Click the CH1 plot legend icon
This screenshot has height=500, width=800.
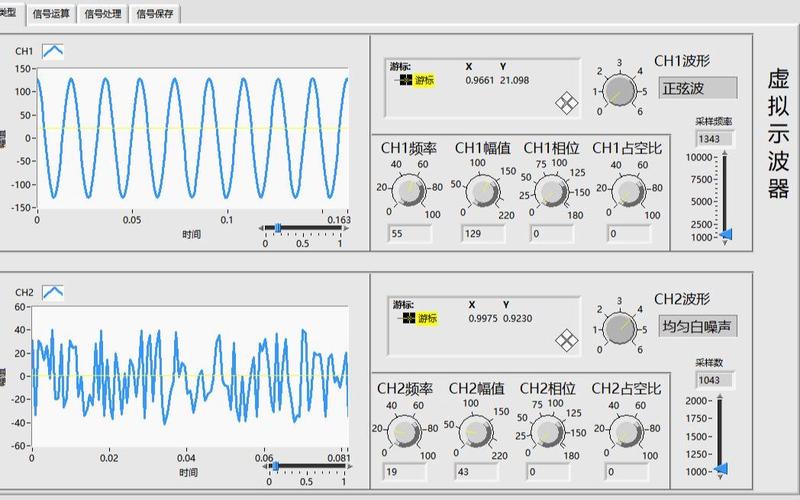[53, 51]
